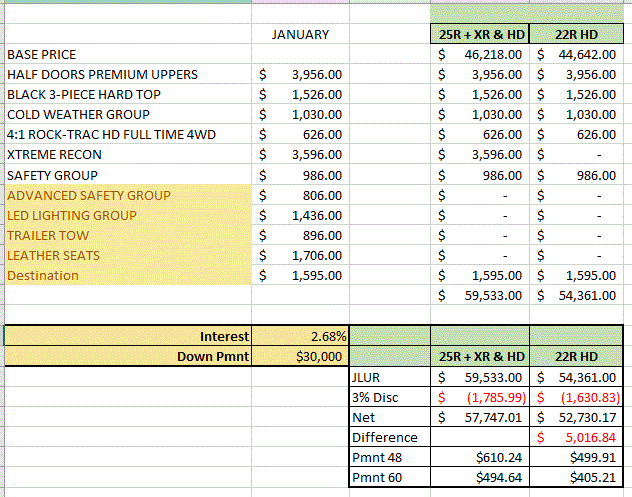This screenshot has height=497, width=632.
Task: Click the TRAILER TOW cell
Action: tap(128, 235)
